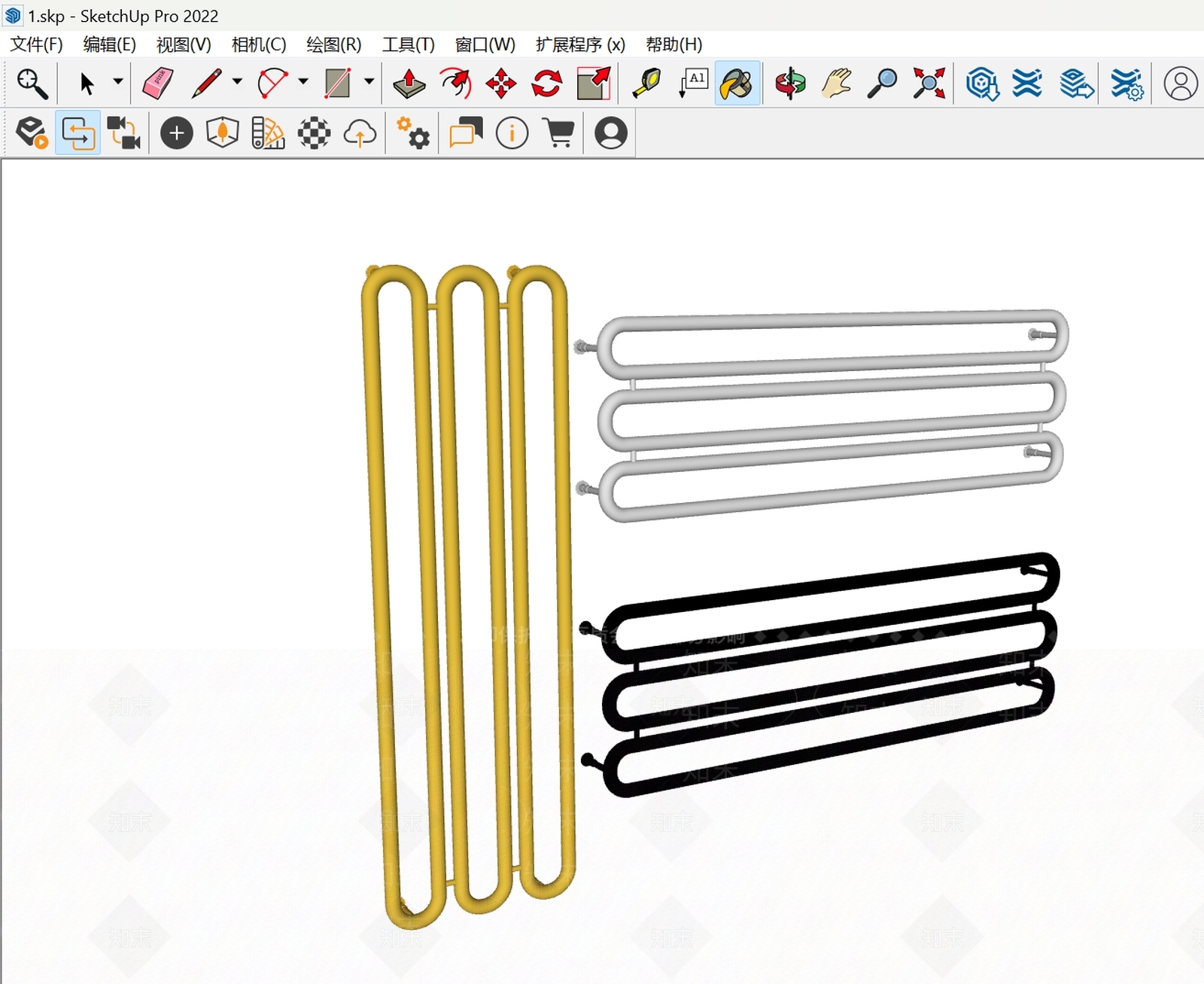
Task: Open Extension Manager icon
Action: (1126, 84)
